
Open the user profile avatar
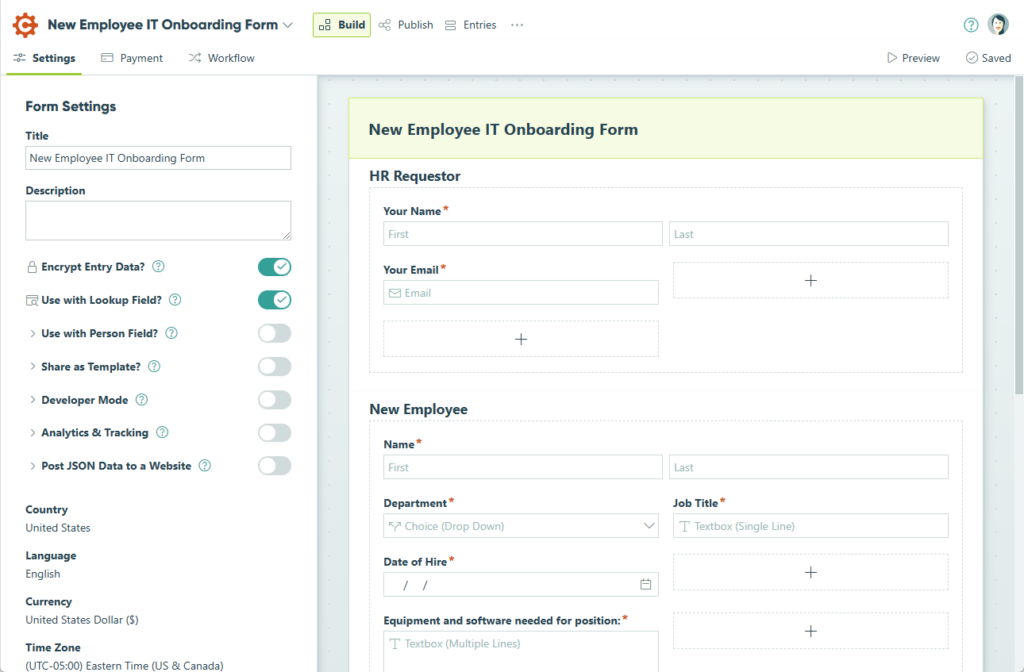click(x=998, y=24)
